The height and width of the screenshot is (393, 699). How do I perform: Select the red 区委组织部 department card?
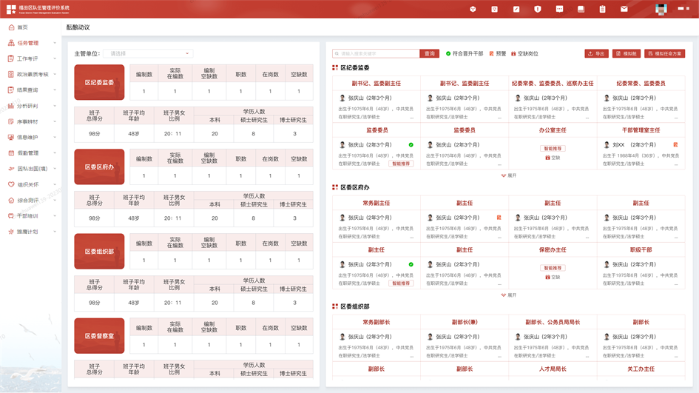point(99,251)
